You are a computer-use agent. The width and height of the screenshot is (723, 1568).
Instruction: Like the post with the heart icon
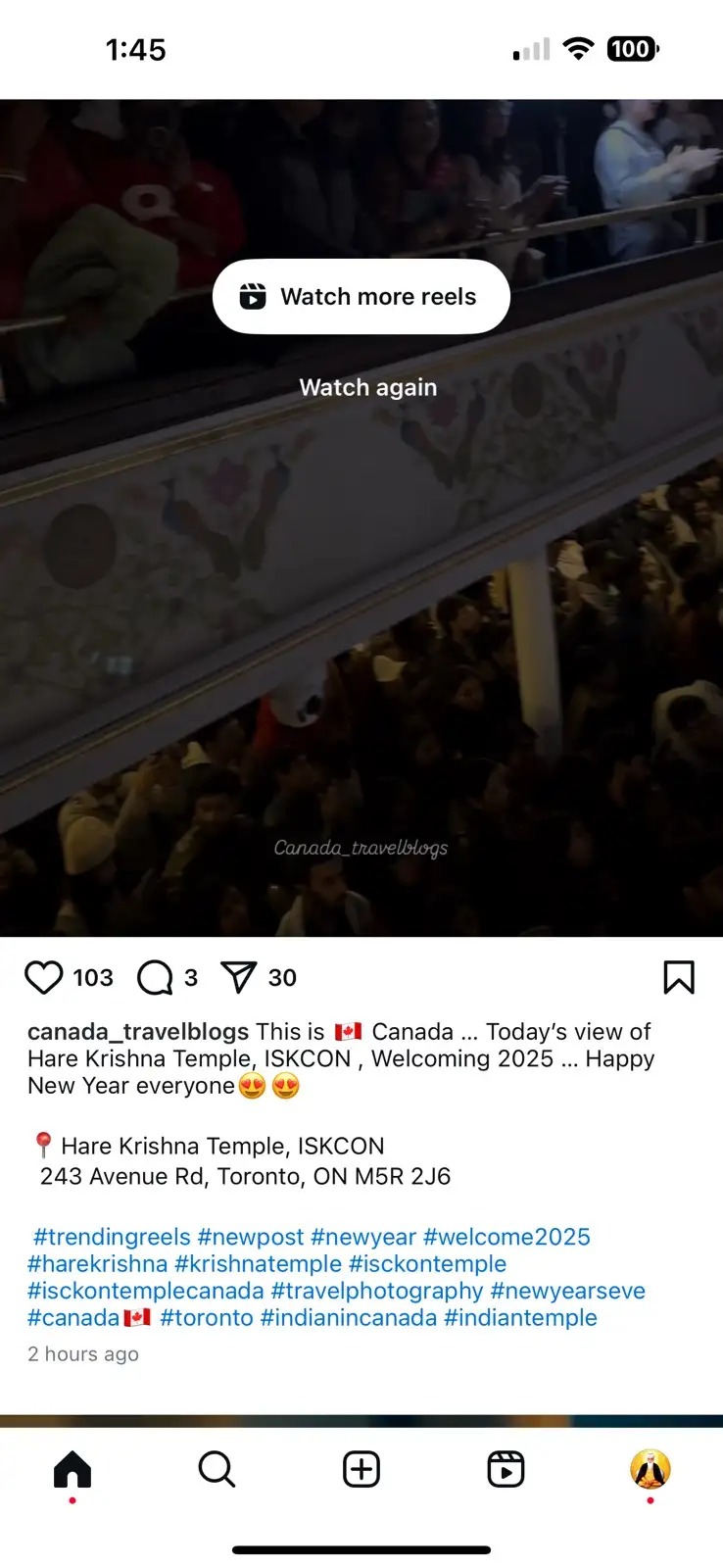coord(43,977)
